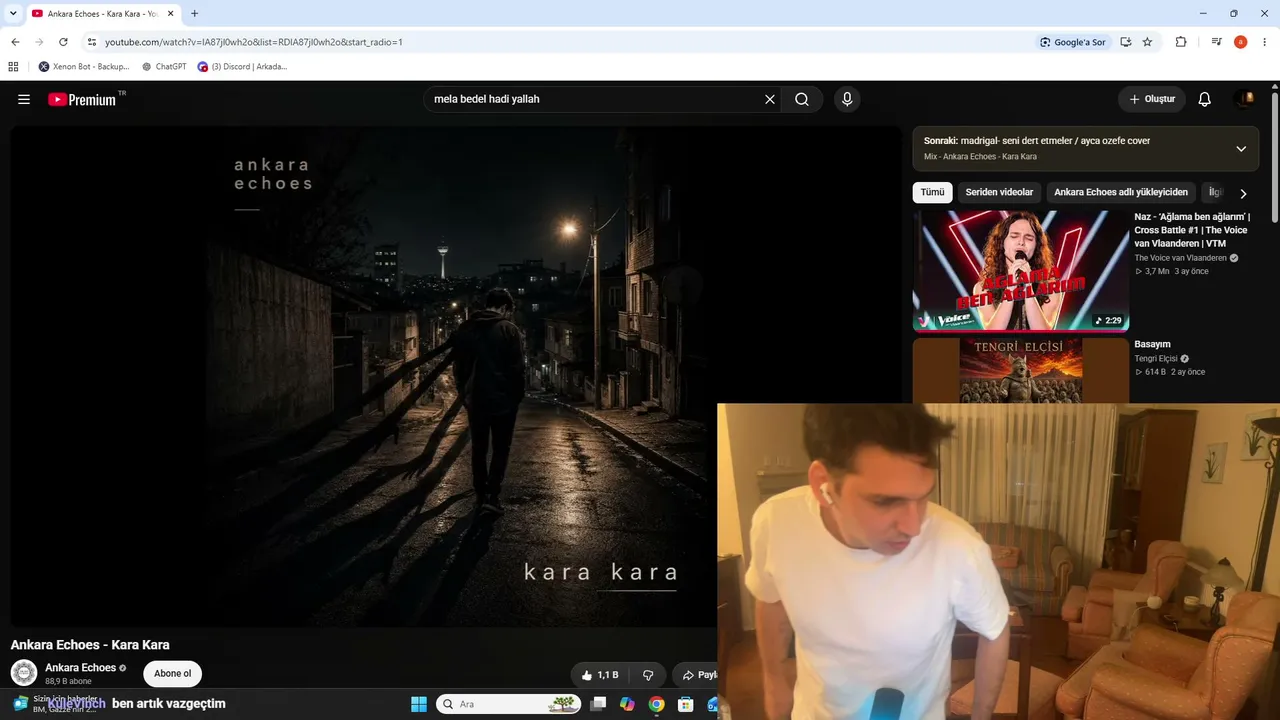Like the video with thumbs-up
The width and height of the screenshot is (1280, 720).
pyautogui.click(x=600, y=675)
